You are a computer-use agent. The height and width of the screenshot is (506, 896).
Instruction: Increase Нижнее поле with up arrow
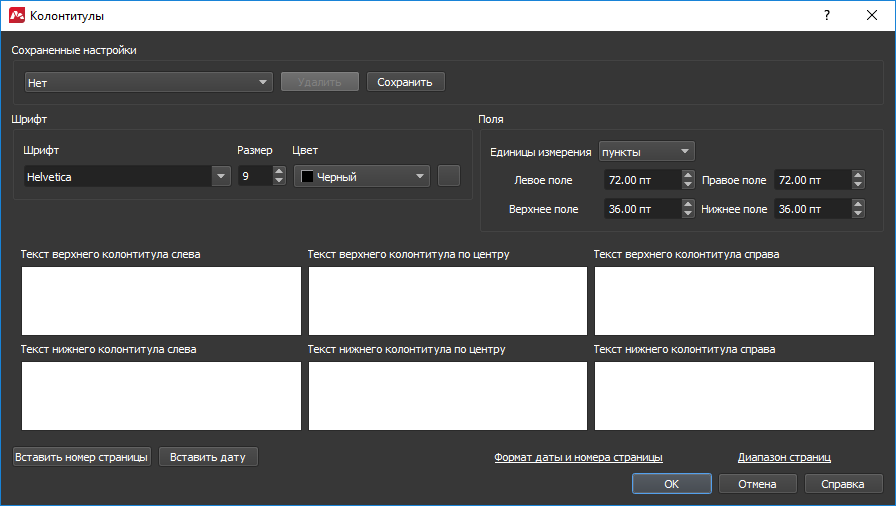858,204
